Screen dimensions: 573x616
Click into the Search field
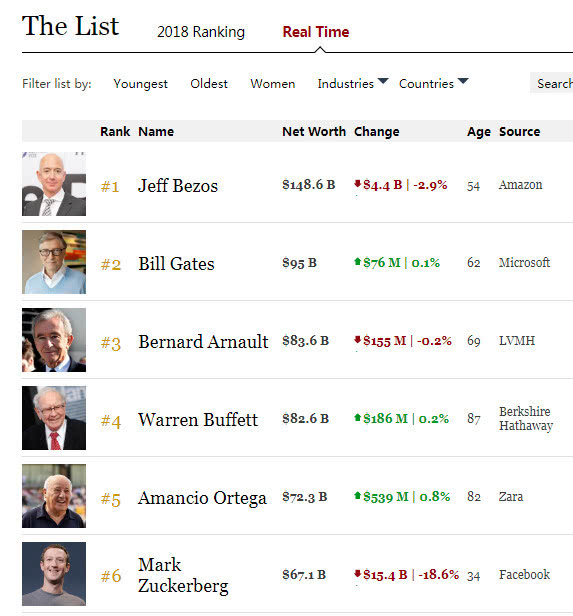point(551,83)
